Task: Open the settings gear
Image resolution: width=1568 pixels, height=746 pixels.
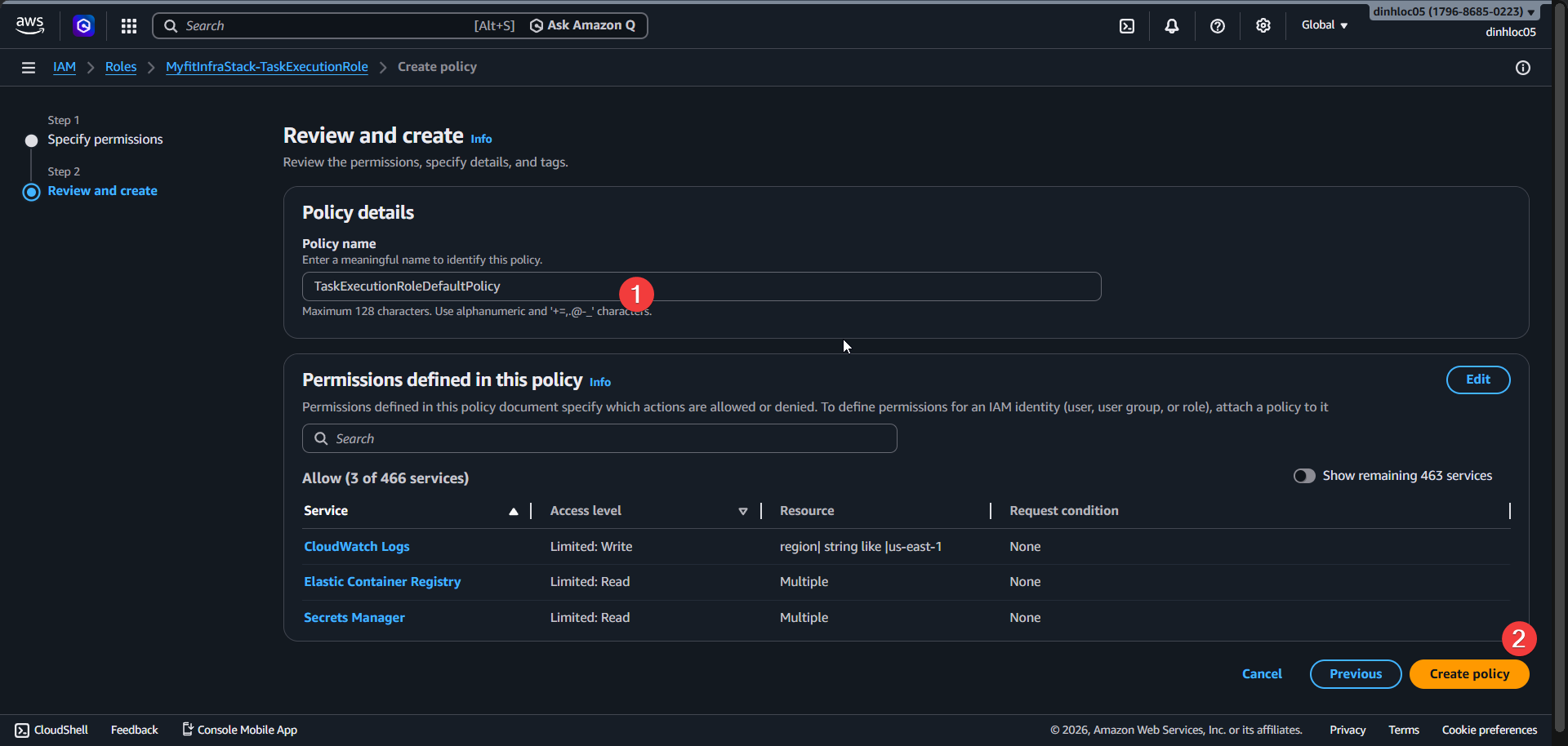Action: click(x=1263, y=25)
